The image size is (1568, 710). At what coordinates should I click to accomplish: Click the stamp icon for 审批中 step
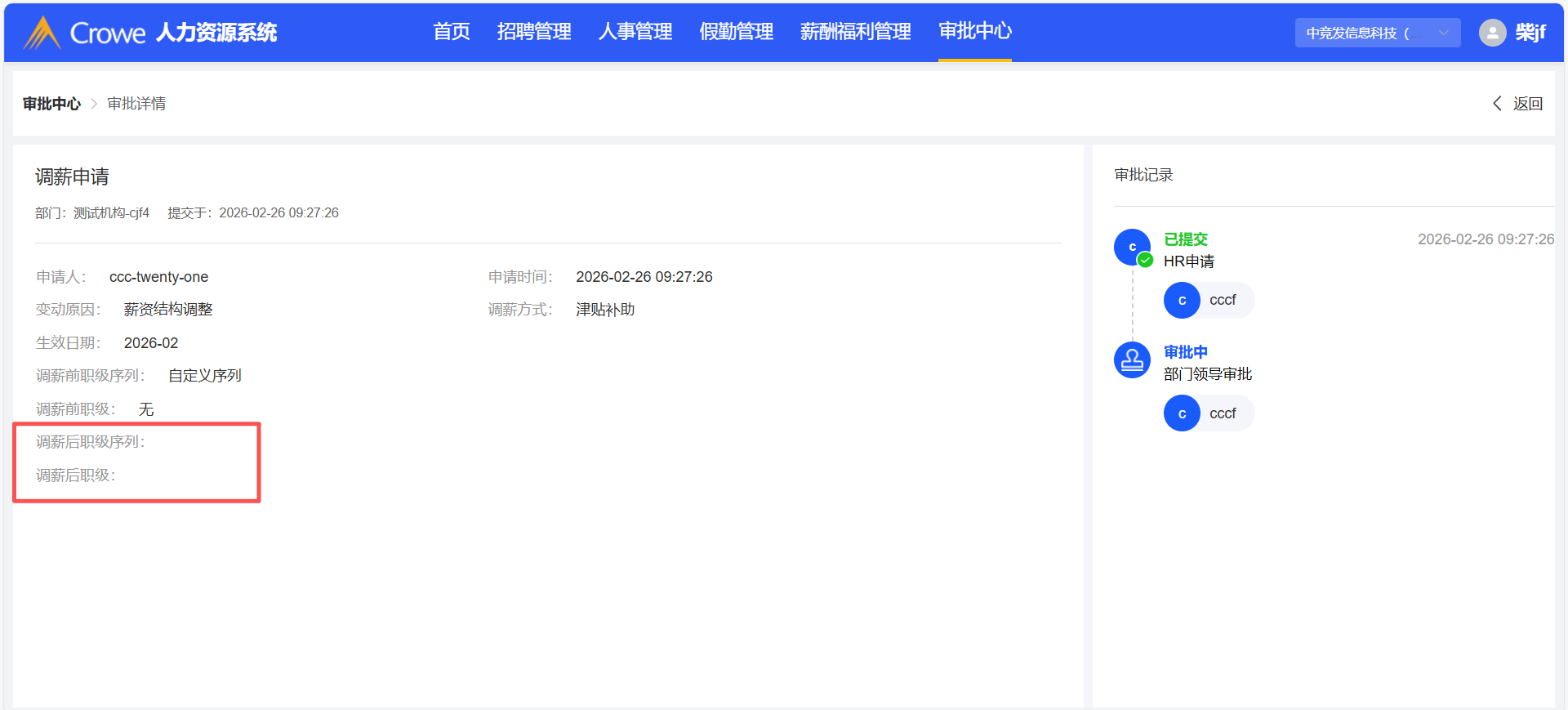point(1132,359)
